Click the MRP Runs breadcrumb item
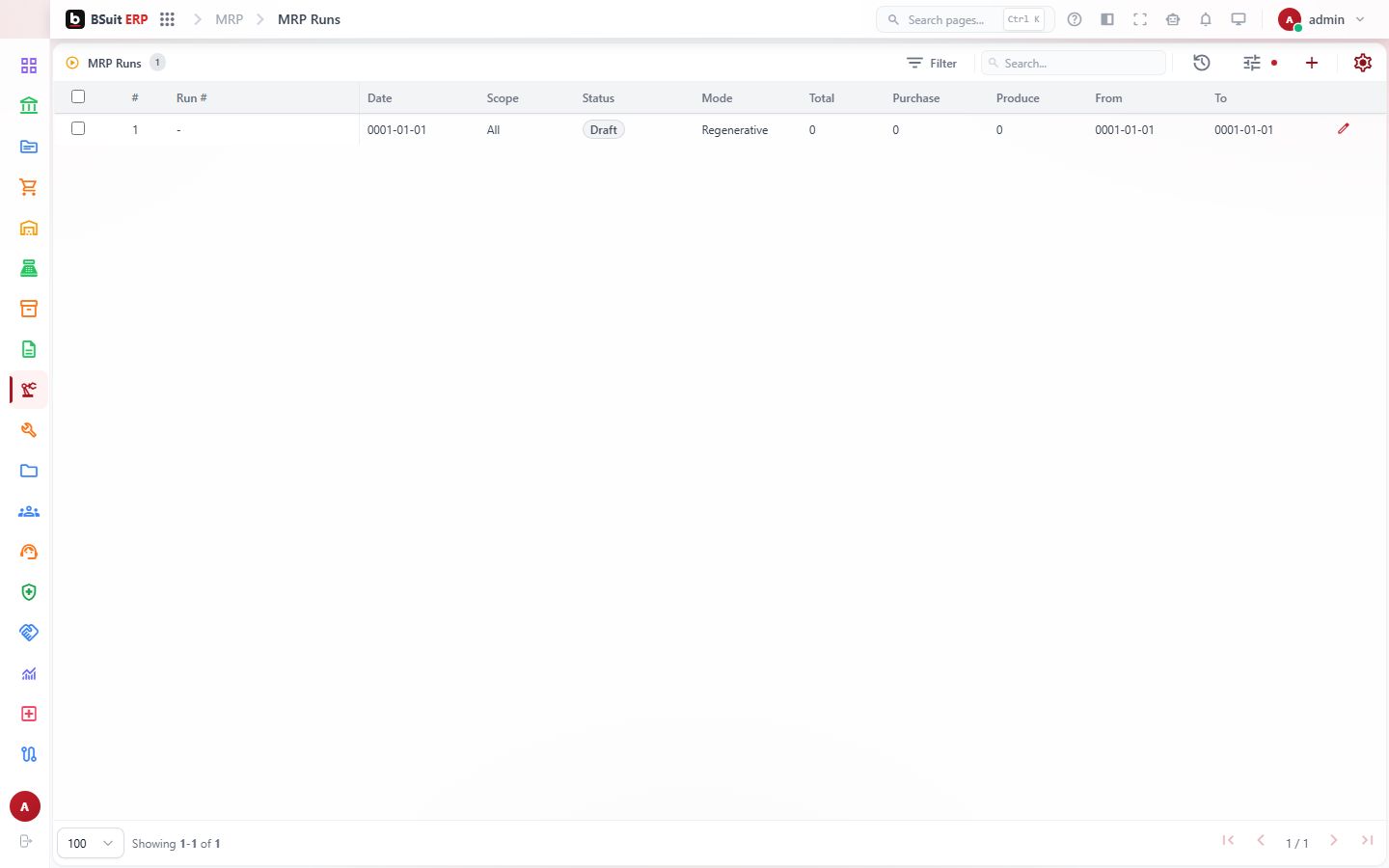 309,19
